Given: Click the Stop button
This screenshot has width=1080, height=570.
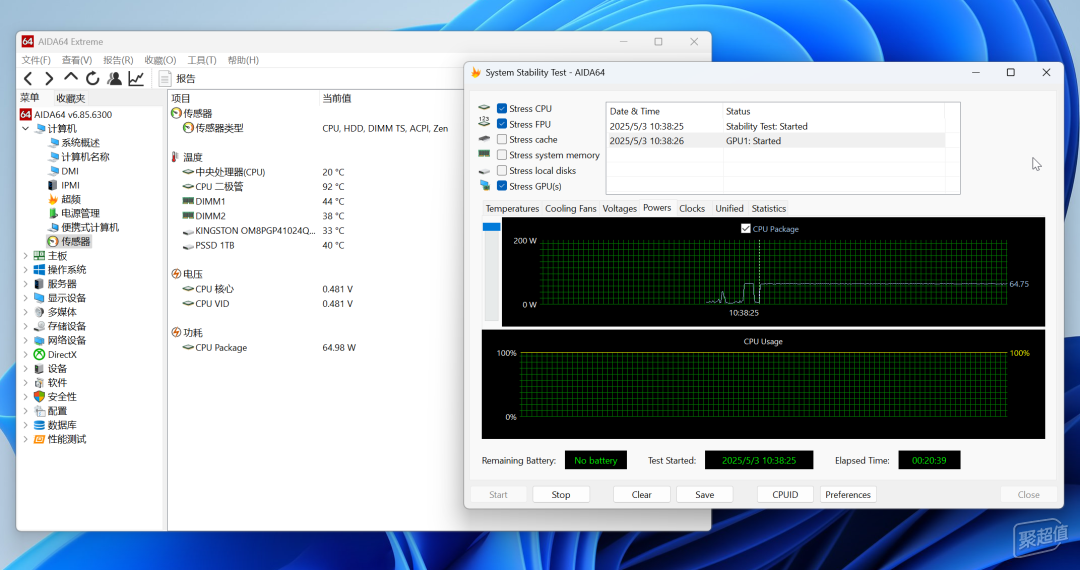Looking at the screenshot, I should point(561,494).
